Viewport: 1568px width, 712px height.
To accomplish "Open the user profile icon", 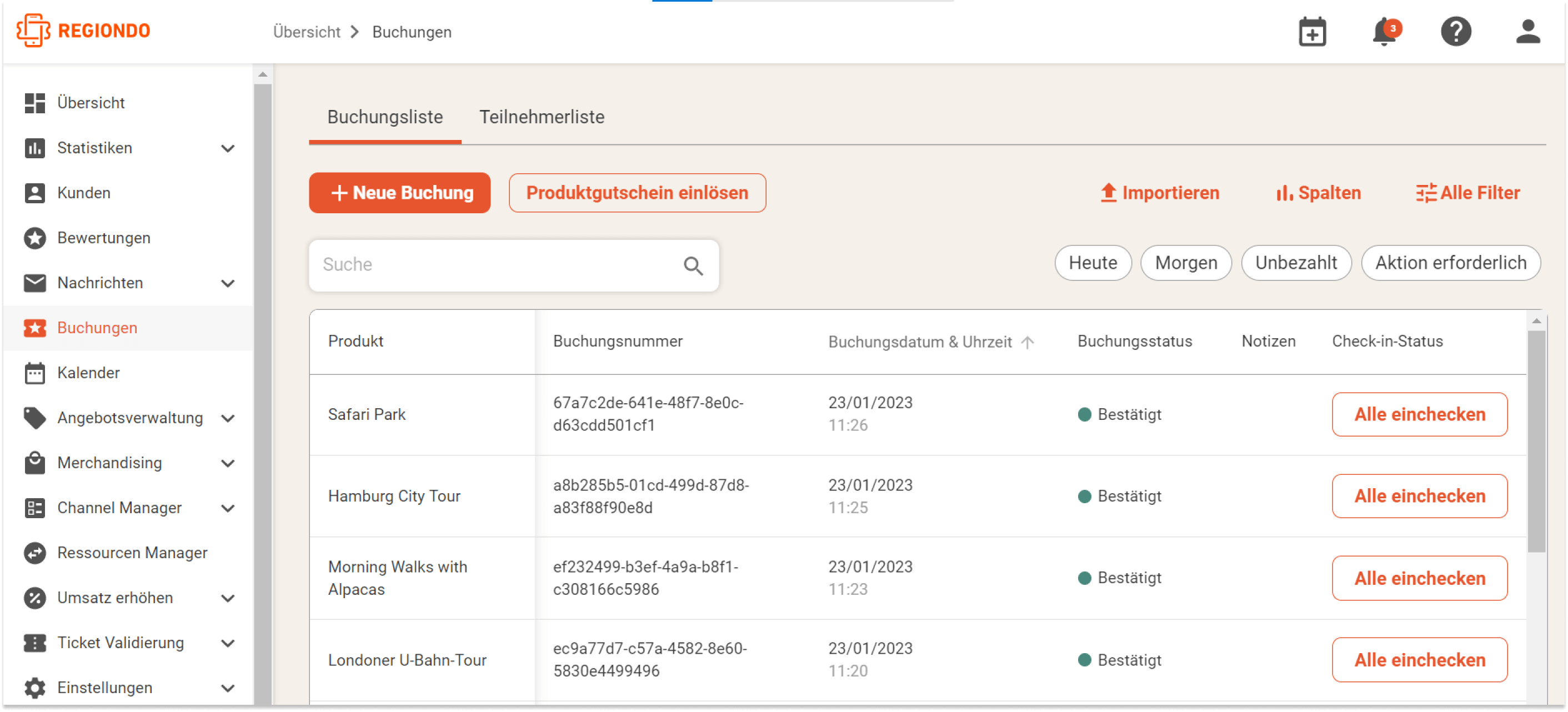I will [1527, 32].
